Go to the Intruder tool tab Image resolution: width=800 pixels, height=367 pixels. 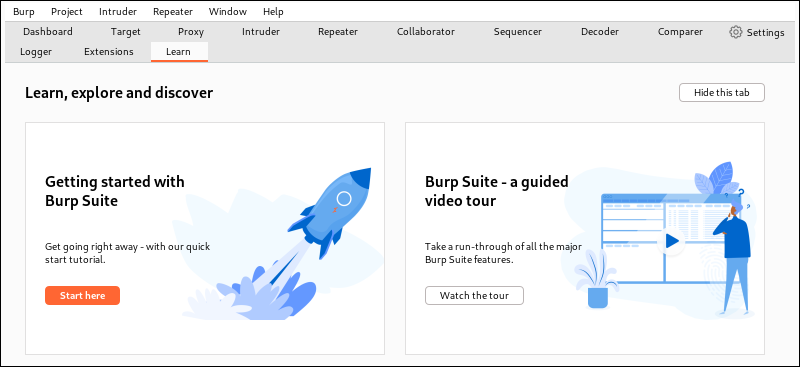point(261,32)
